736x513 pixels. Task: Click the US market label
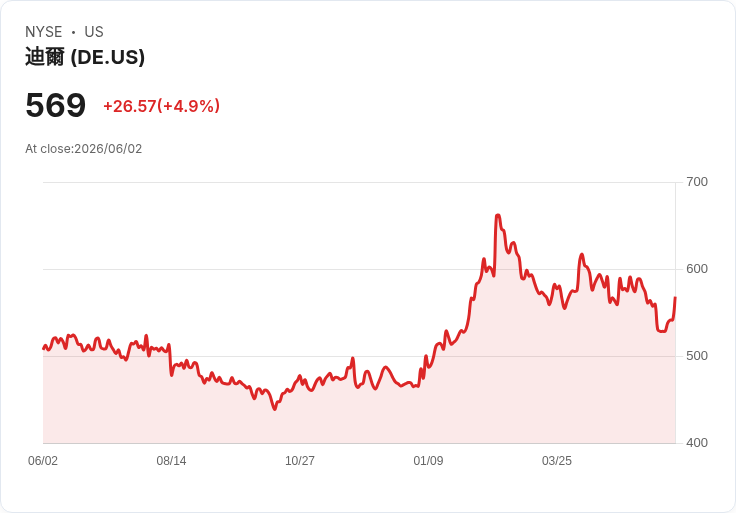coord(94,32)
